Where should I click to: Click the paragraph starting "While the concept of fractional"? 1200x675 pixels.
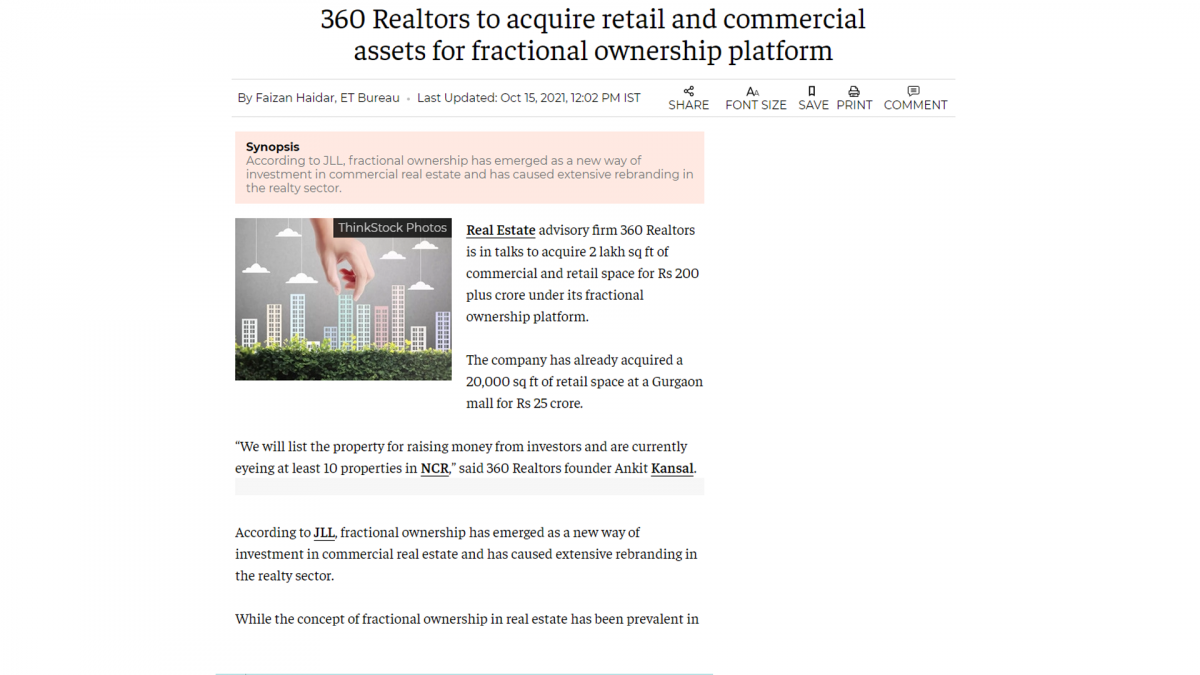point(467,619)
